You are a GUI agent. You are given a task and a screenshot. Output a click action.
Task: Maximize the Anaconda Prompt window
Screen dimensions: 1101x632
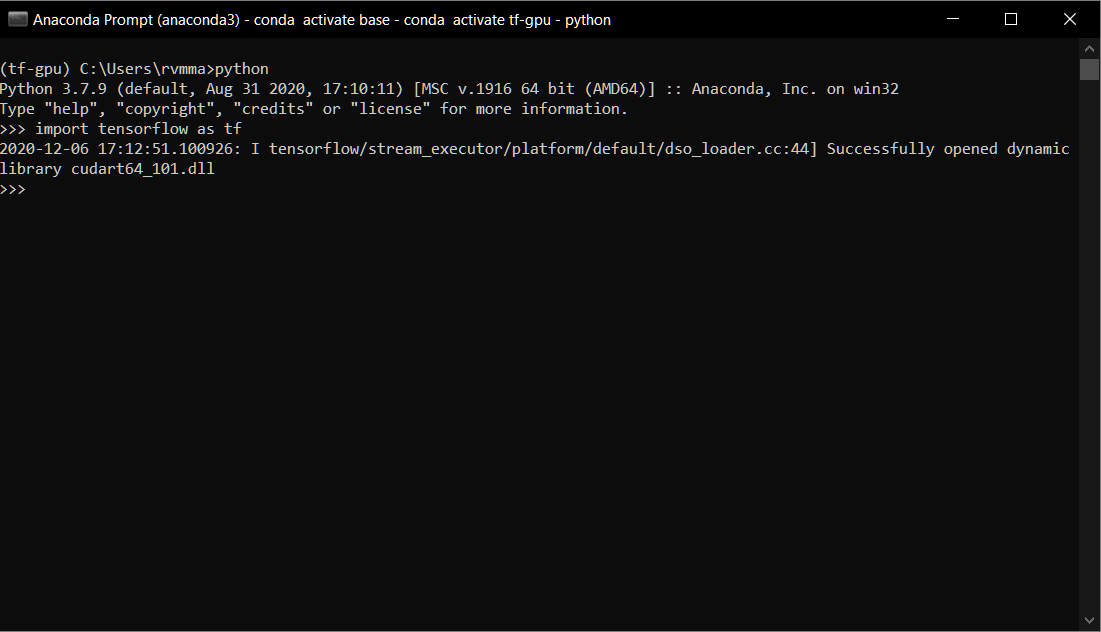click(x=1010, y=19)
